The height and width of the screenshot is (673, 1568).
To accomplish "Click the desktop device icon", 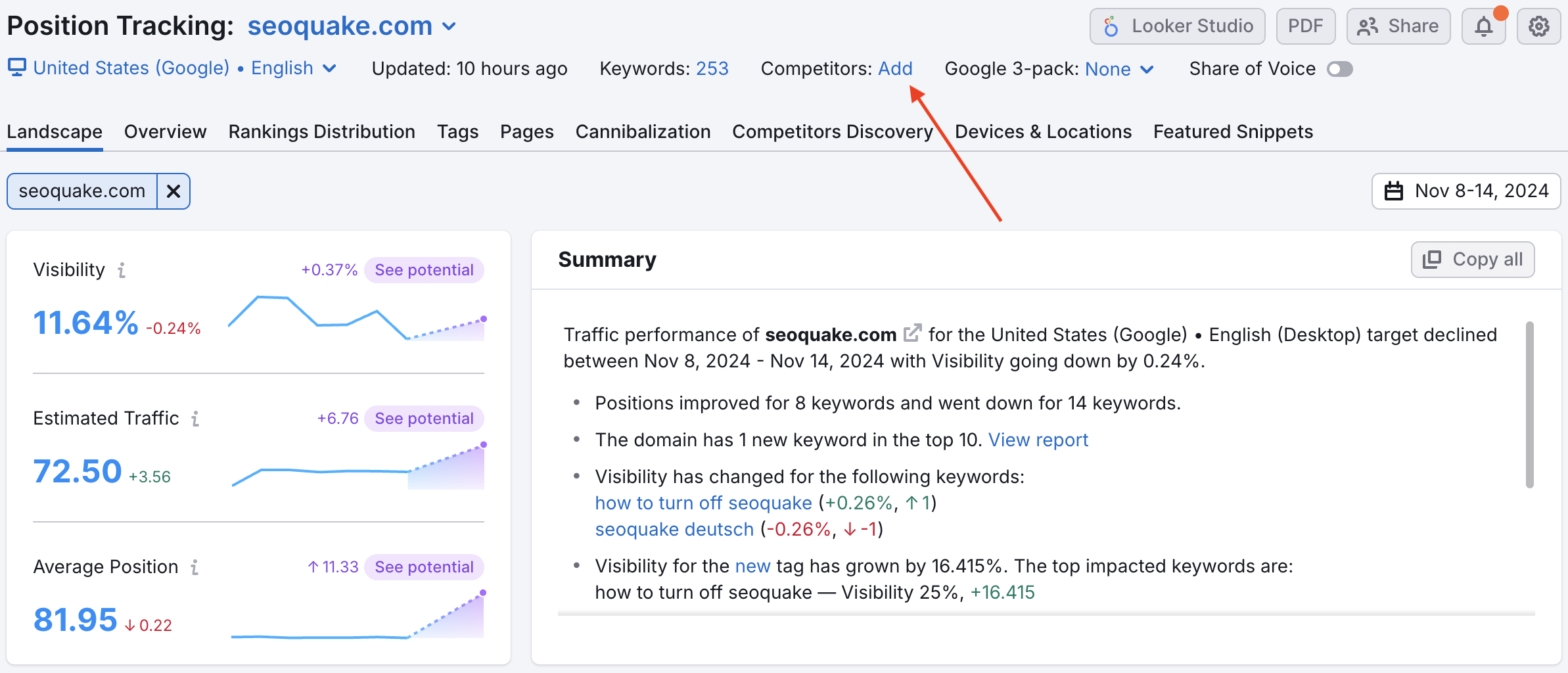I will [x=17, y=67].
